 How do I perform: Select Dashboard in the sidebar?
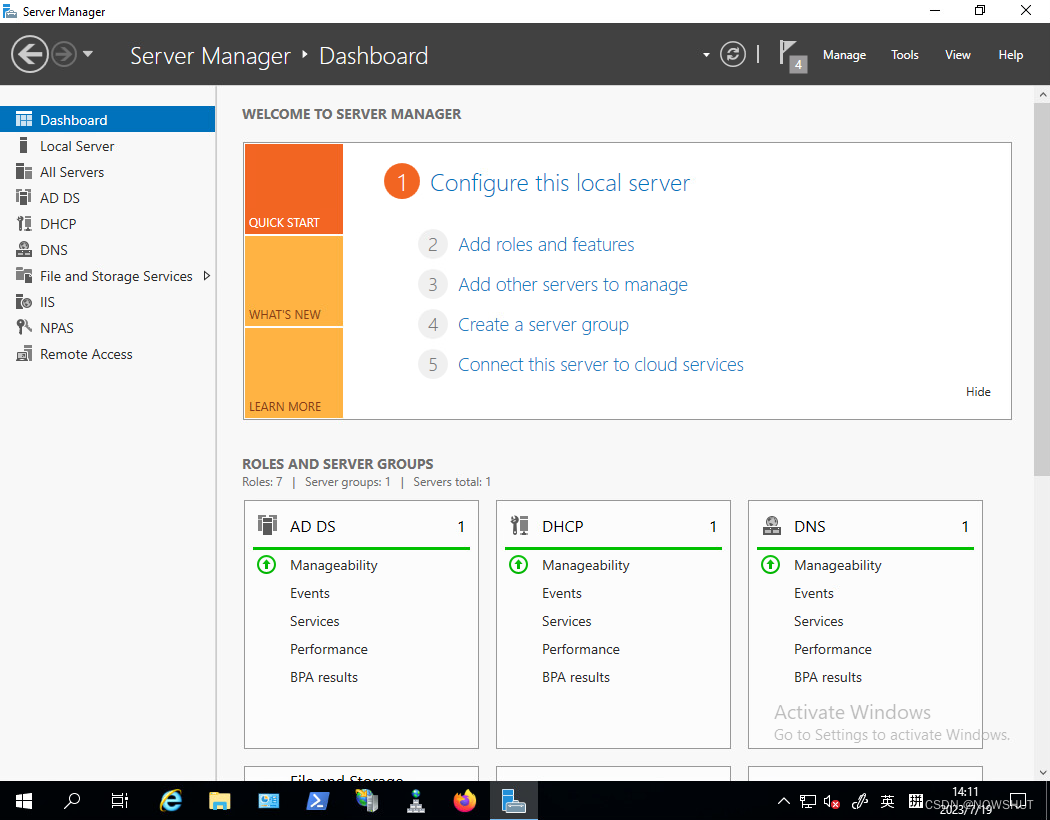click(107, 120)
